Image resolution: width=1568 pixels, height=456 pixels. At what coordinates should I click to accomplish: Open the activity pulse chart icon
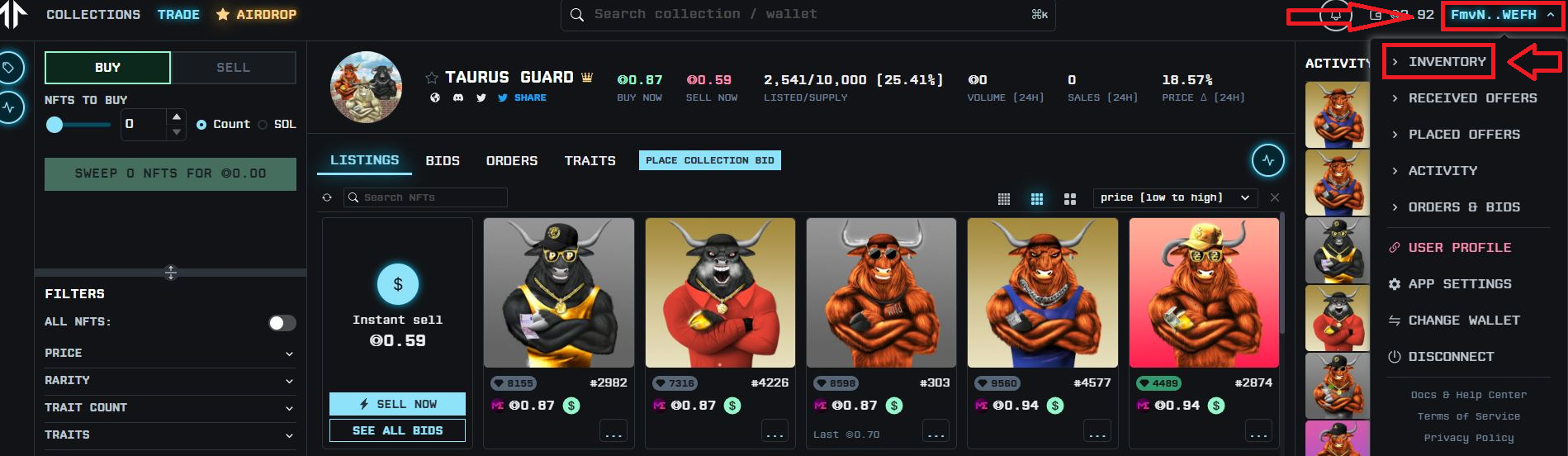[1268, 159]
